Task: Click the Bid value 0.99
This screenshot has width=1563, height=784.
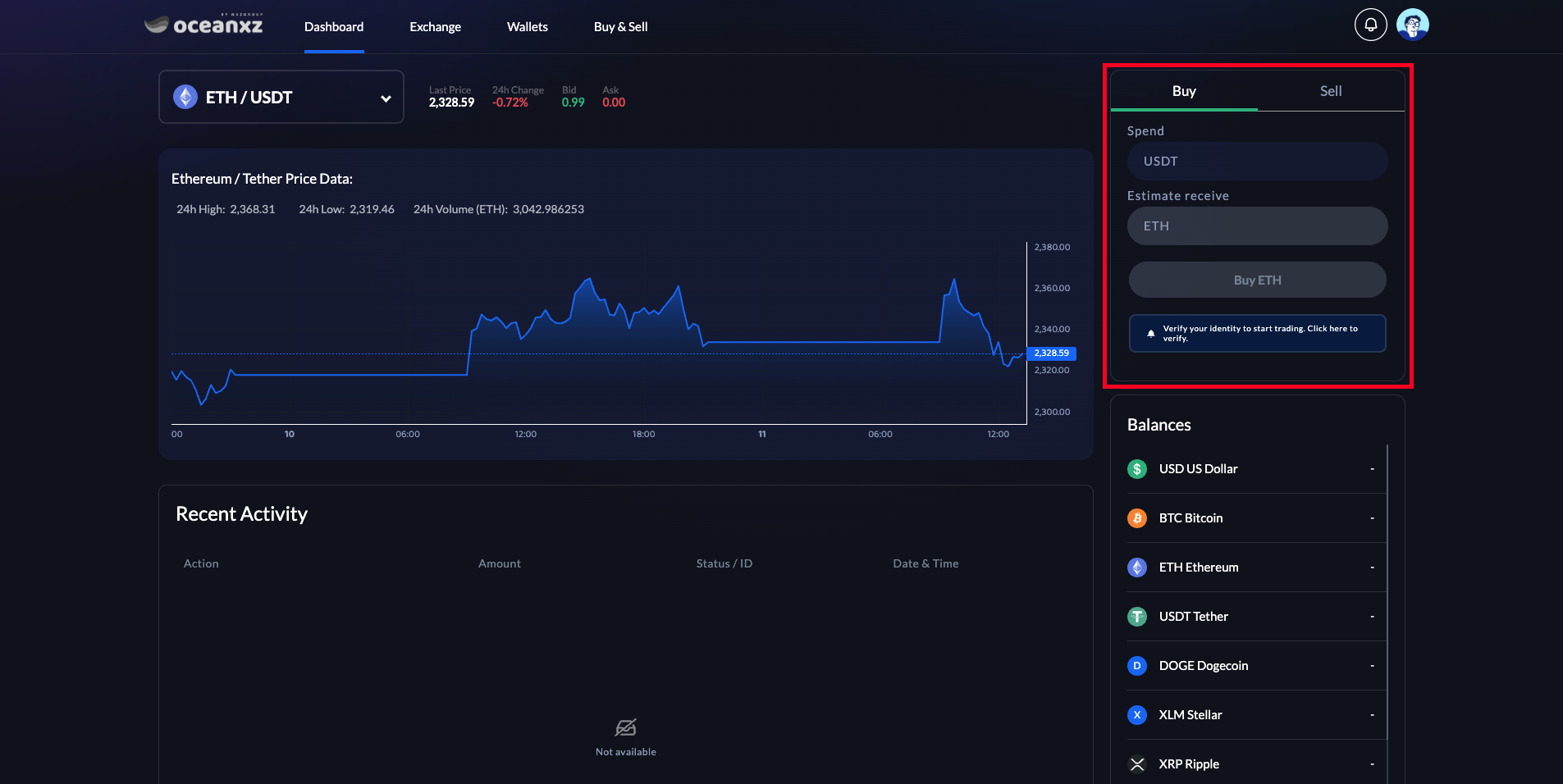Action: tap(574, 103)
